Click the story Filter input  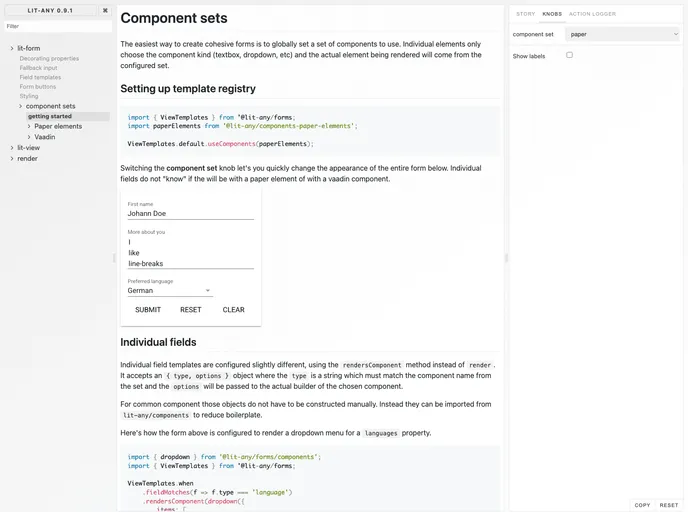[x=57, y=26]
